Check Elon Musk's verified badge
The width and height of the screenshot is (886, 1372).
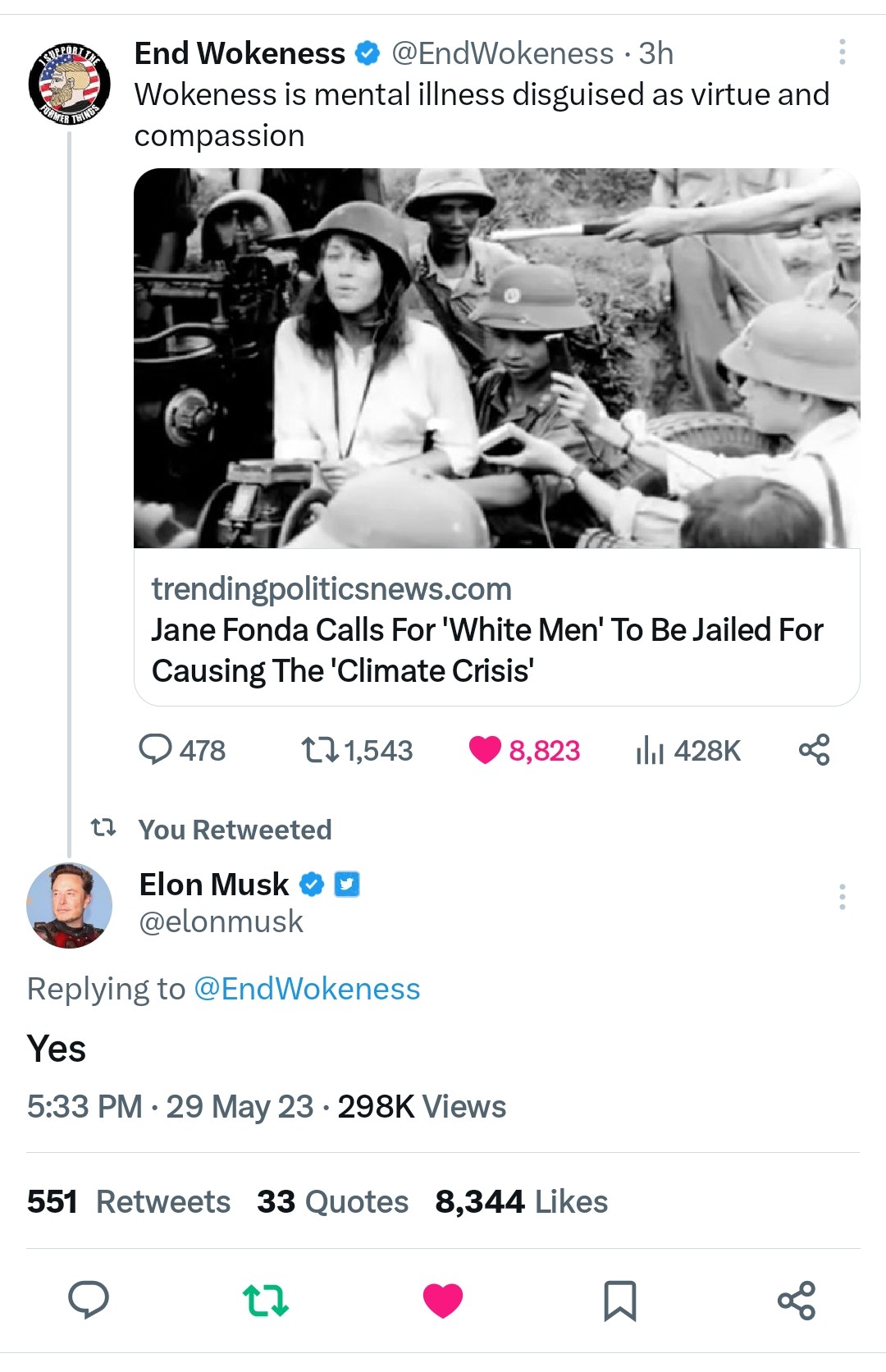(312, 885)
